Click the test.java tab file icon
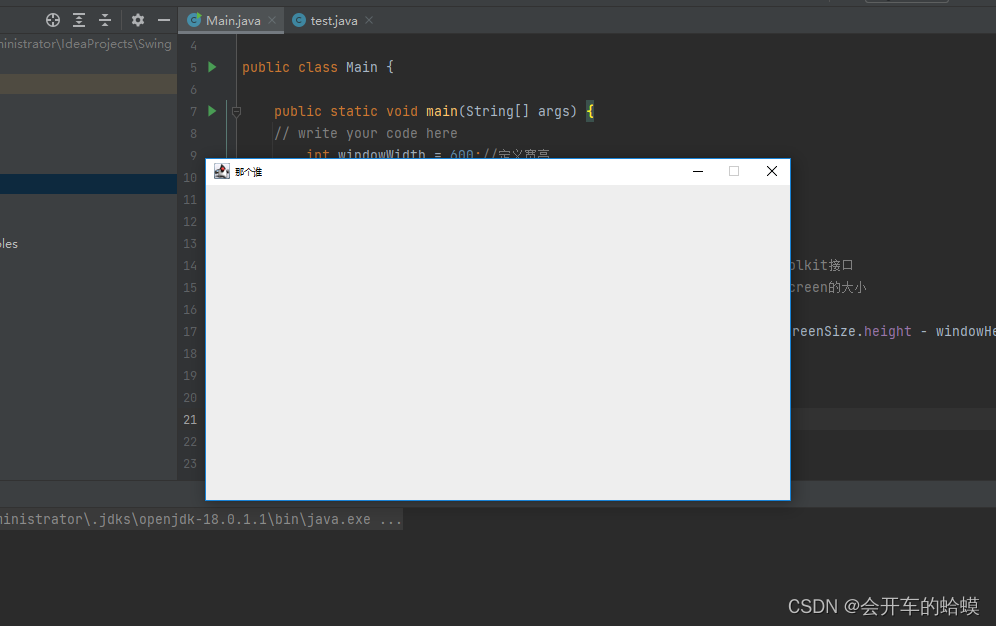This screenshot has height=626, width=996. coord(299,20)
